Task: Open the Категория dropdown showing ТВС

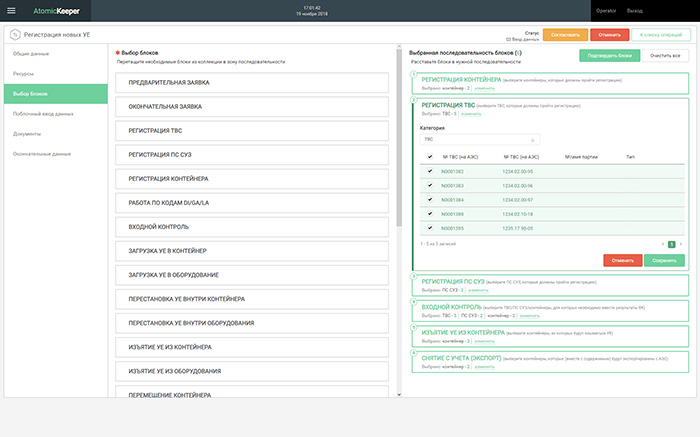Action: click(480, 139)
